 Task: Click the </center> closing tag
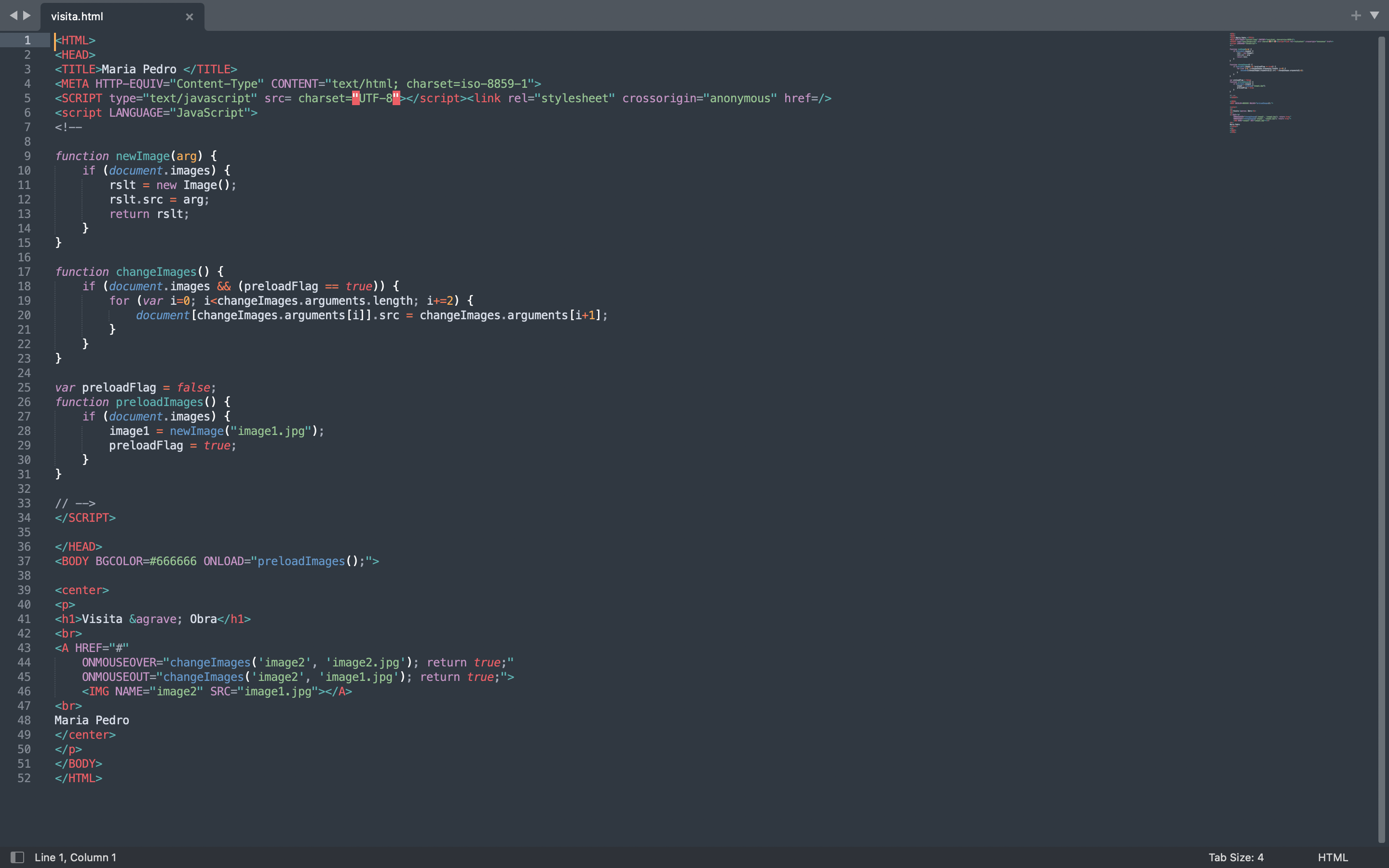point(85,735)
